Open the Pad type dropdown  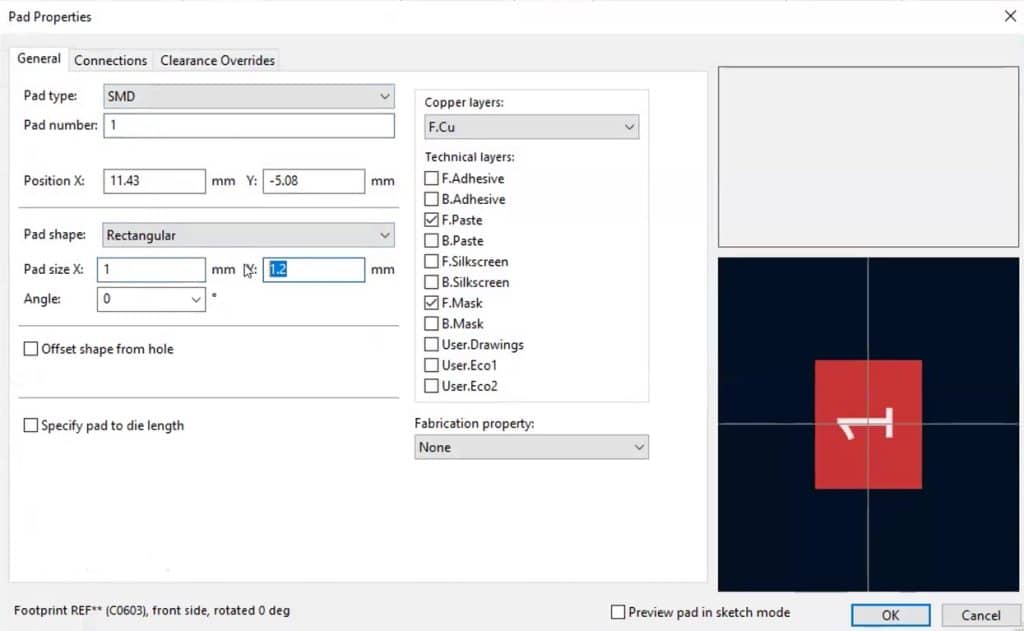(x=384, y=96)
